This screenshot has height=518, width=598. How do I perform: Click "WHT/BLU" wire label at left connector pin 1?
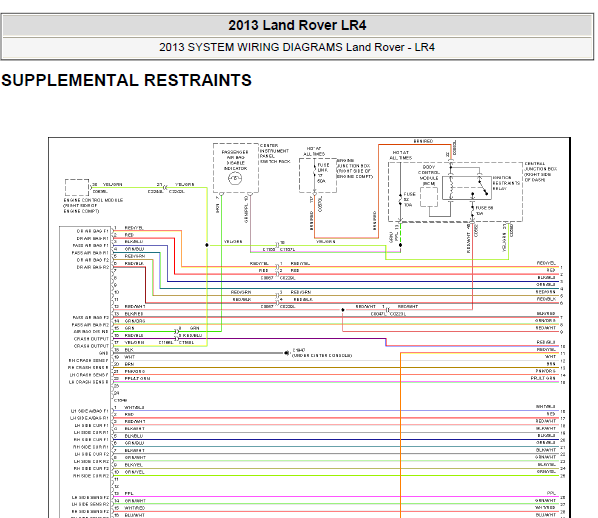tap(134, 407)
